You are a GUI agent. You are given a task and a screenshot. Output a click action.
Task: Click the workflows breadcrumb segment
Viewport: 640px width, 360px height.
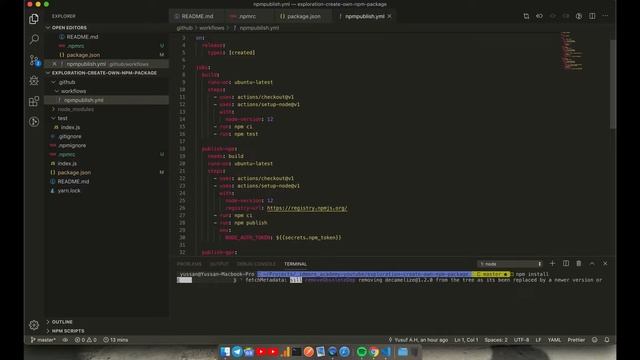click(211, 28)
